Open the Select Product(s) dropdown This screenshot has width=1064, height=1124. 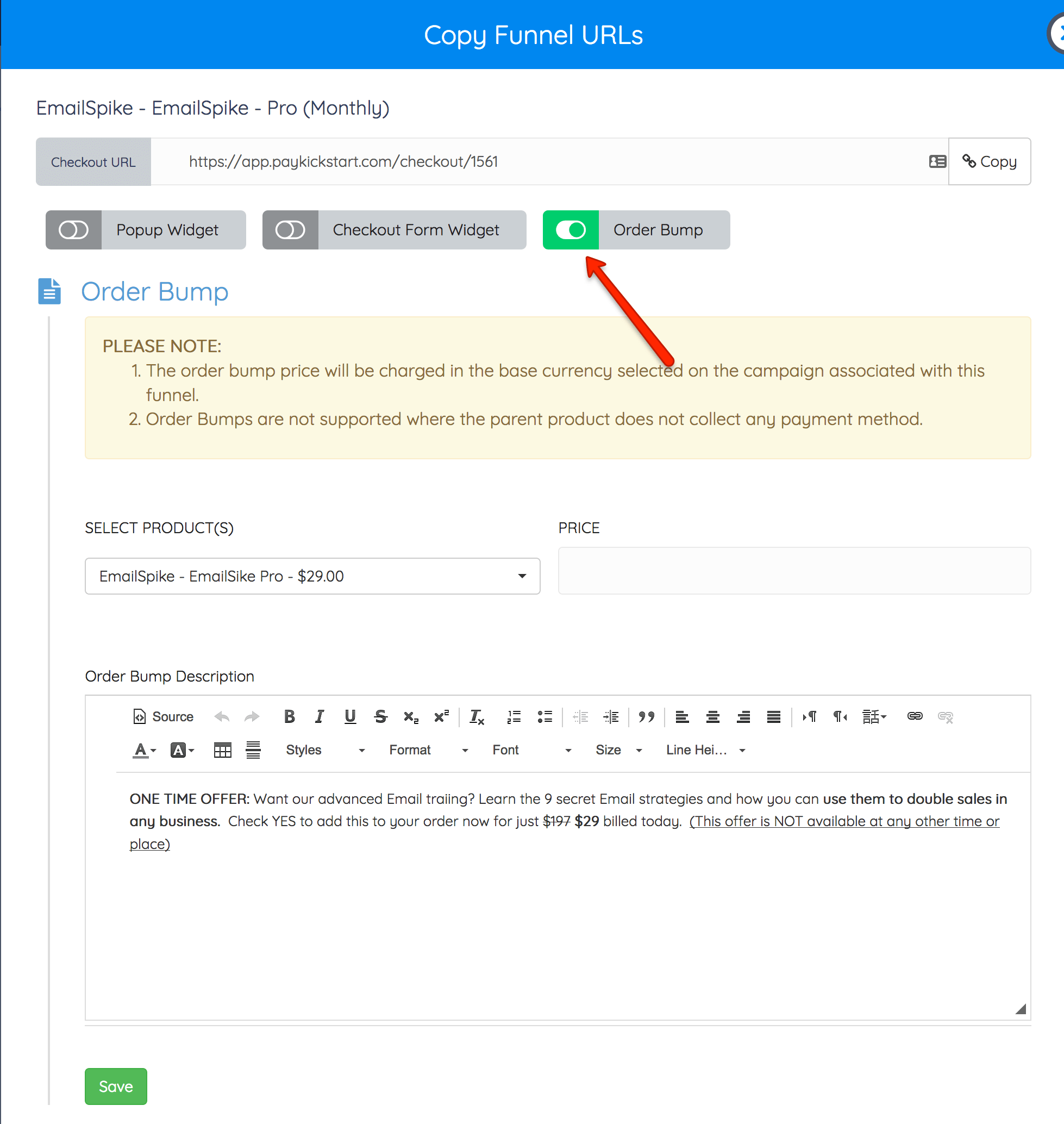click(x=312, y=576)
